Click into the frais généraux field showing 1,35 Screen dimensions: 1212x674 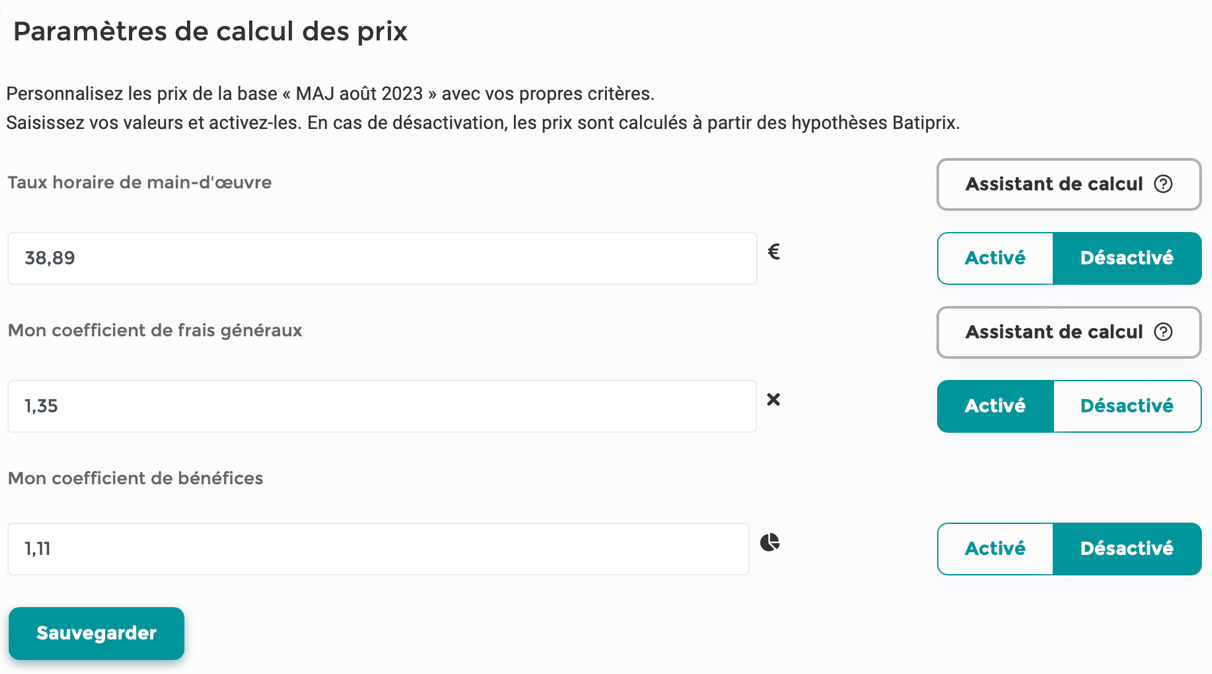[x=382, y=406]
